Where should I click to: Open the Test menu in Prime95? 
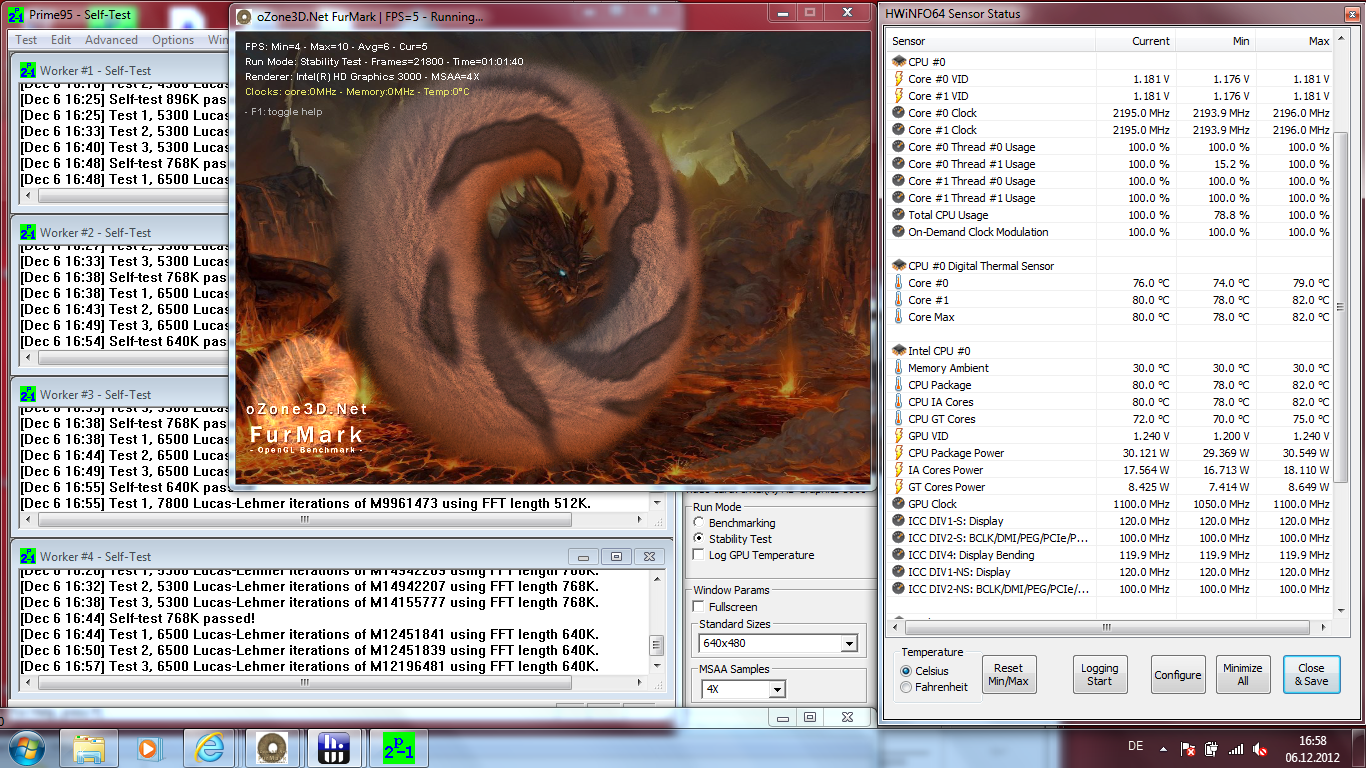[26, 40]
